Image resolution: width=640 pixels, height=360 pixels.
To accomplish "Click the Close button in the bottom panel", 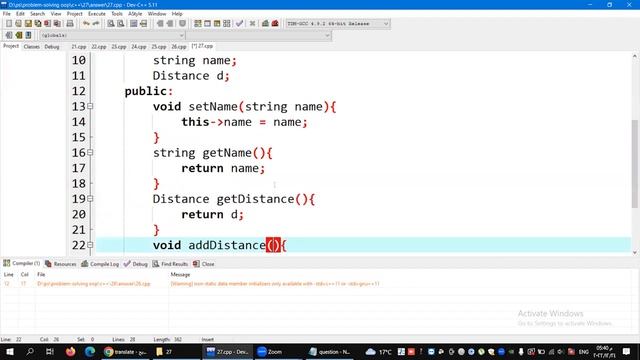I will pyautogui.click(x=204, y=264).
